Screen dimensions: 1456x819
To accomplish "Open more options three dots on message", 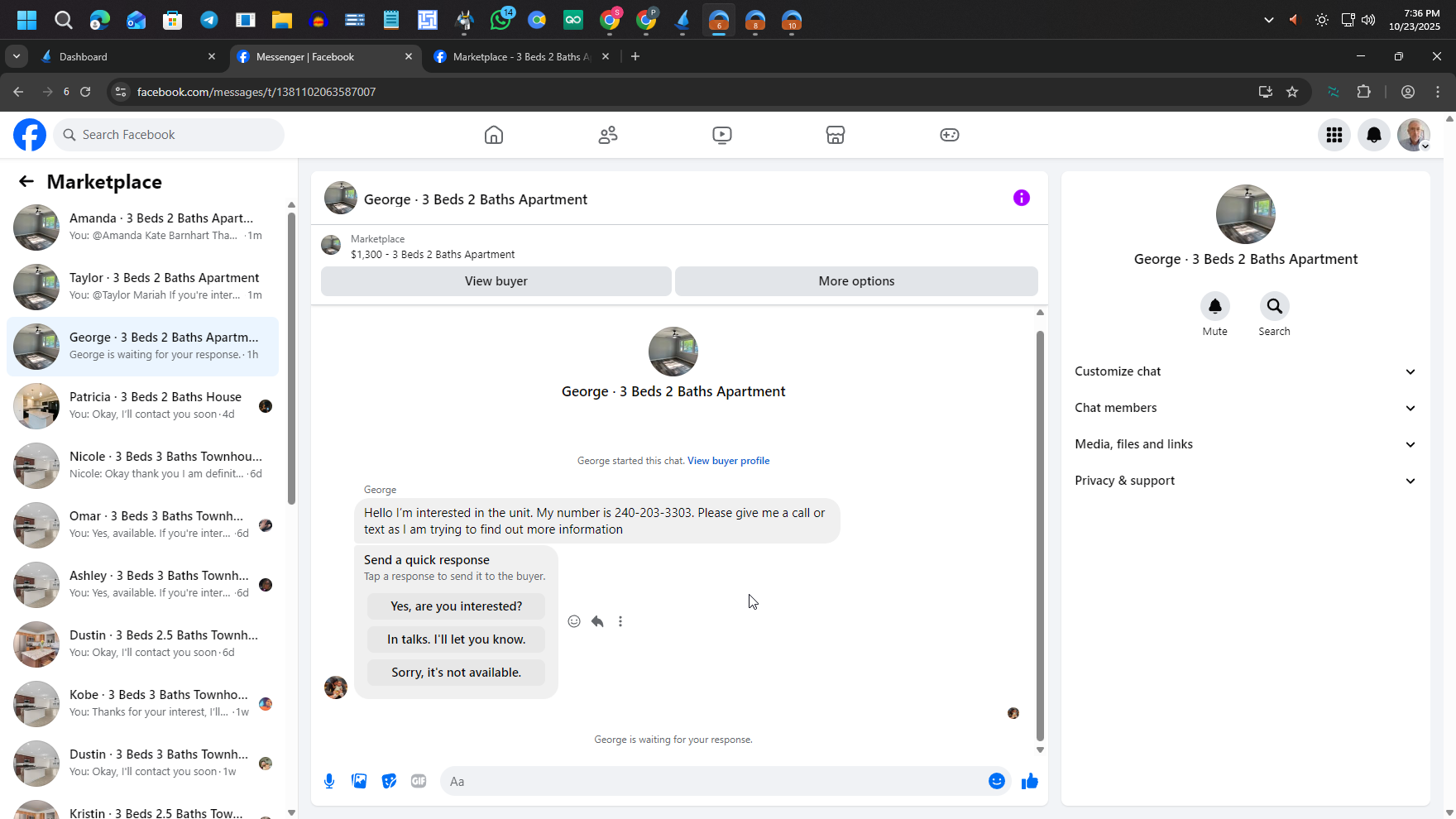I will click(x=620, y=621).
